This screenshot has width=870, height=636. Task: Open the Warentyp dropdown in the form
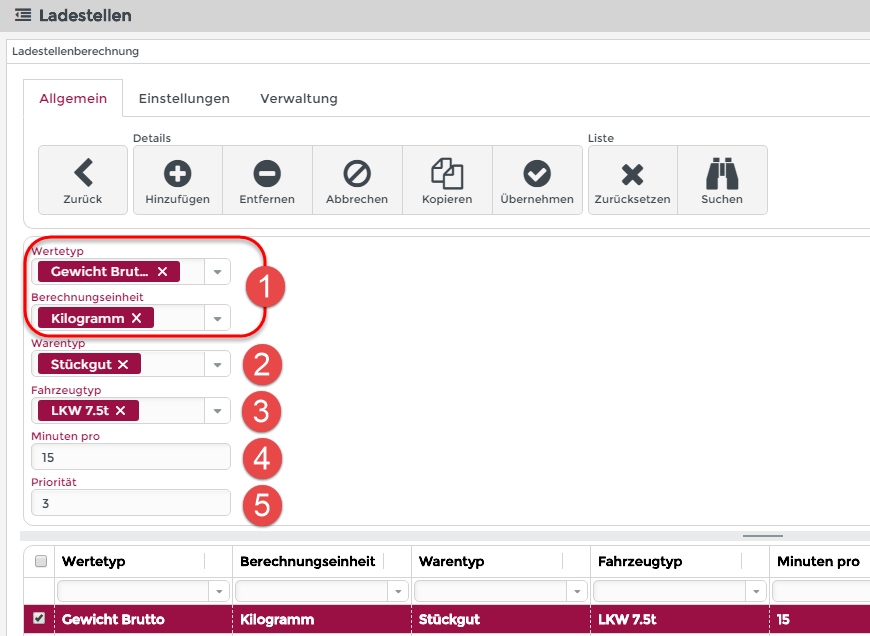(x=218, y=365)
